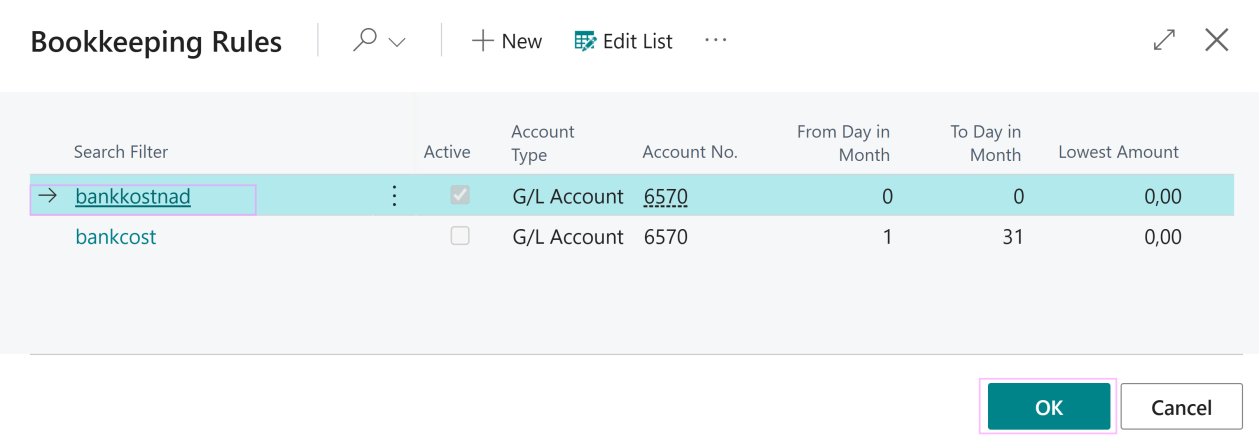1259x446 pixels.
Task: Select From Day value 1 in bankcost row
Action: [888, 237]
